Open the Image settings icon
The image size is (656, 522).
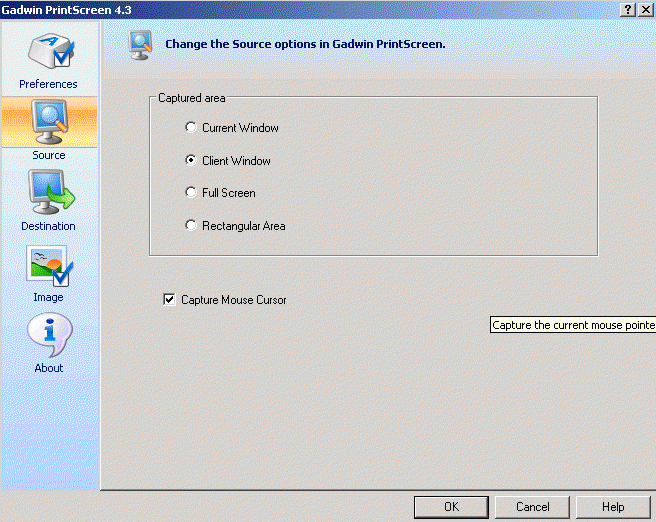pyautogui.click(x=49, y=266)
